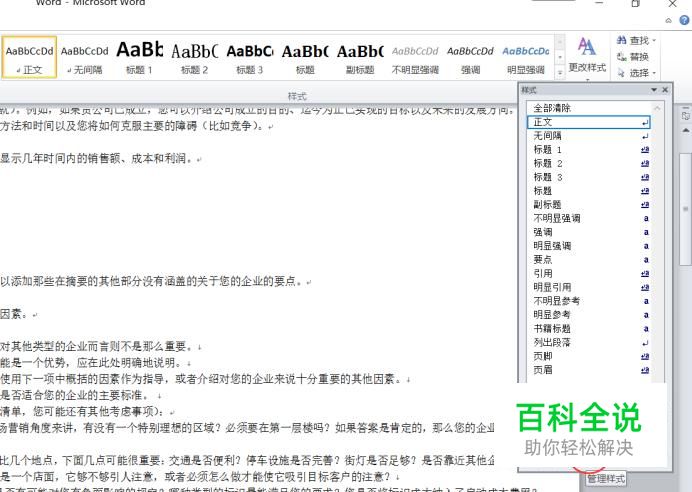Select 无间隔 in the styles pane list
The image size is (692, 492).
[589, 136]
